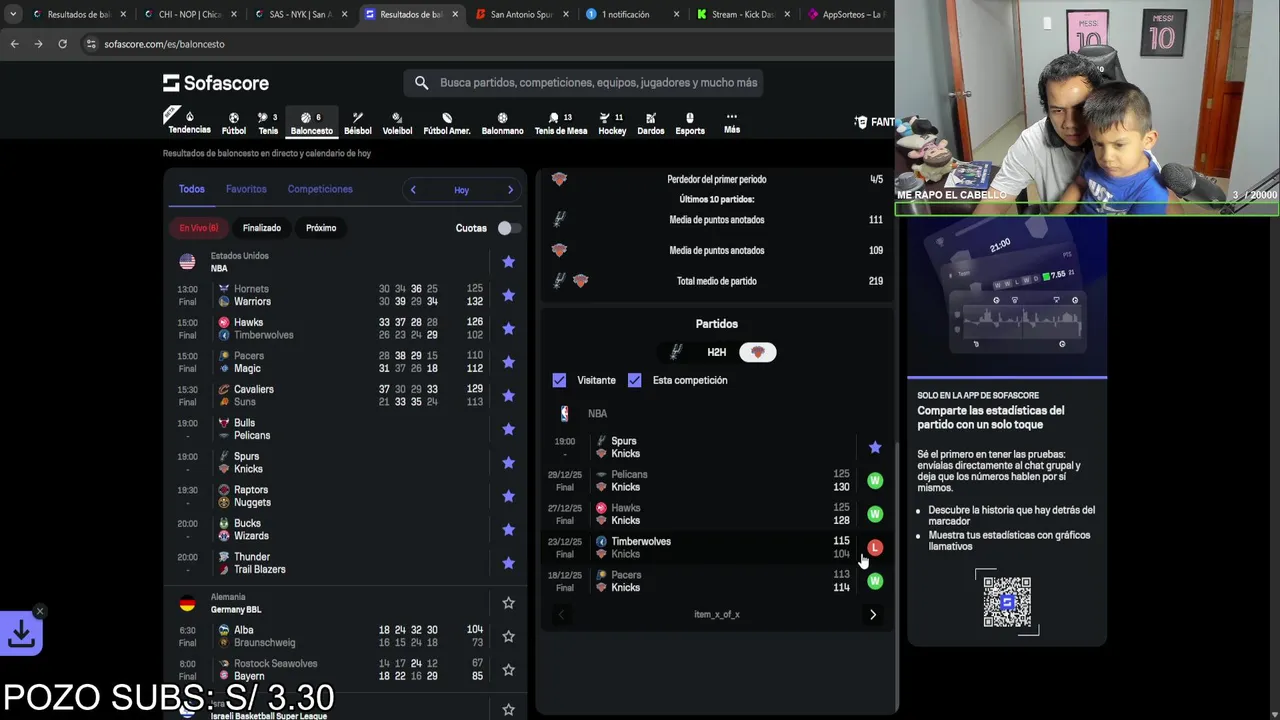This screenshot has height=720, width=1280.
Task: Toggle favorite star for NBA league
Action: 508,262
